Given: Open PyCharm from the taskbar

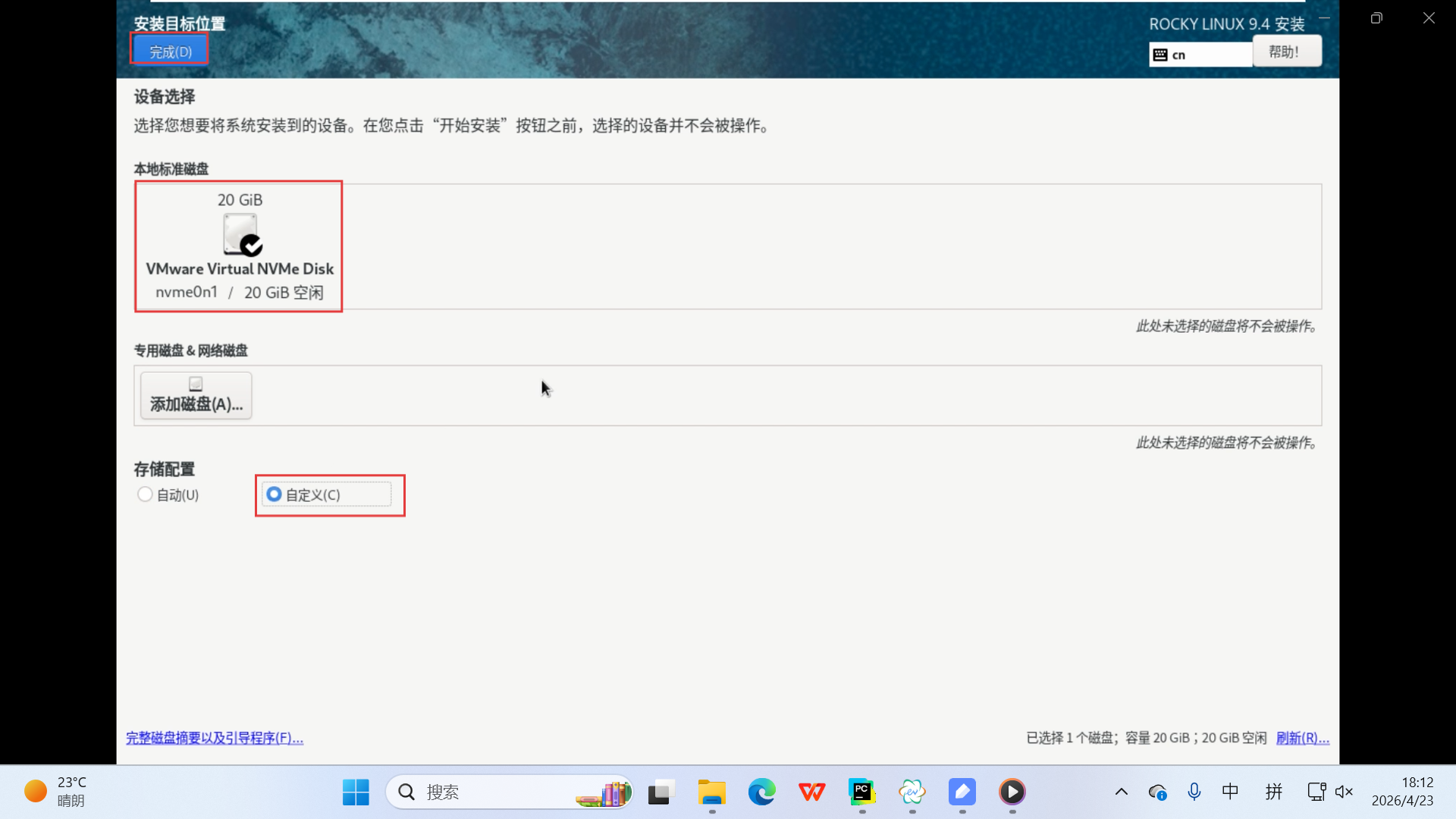Looking at the screenshot, I should click(x=861, y=792).
